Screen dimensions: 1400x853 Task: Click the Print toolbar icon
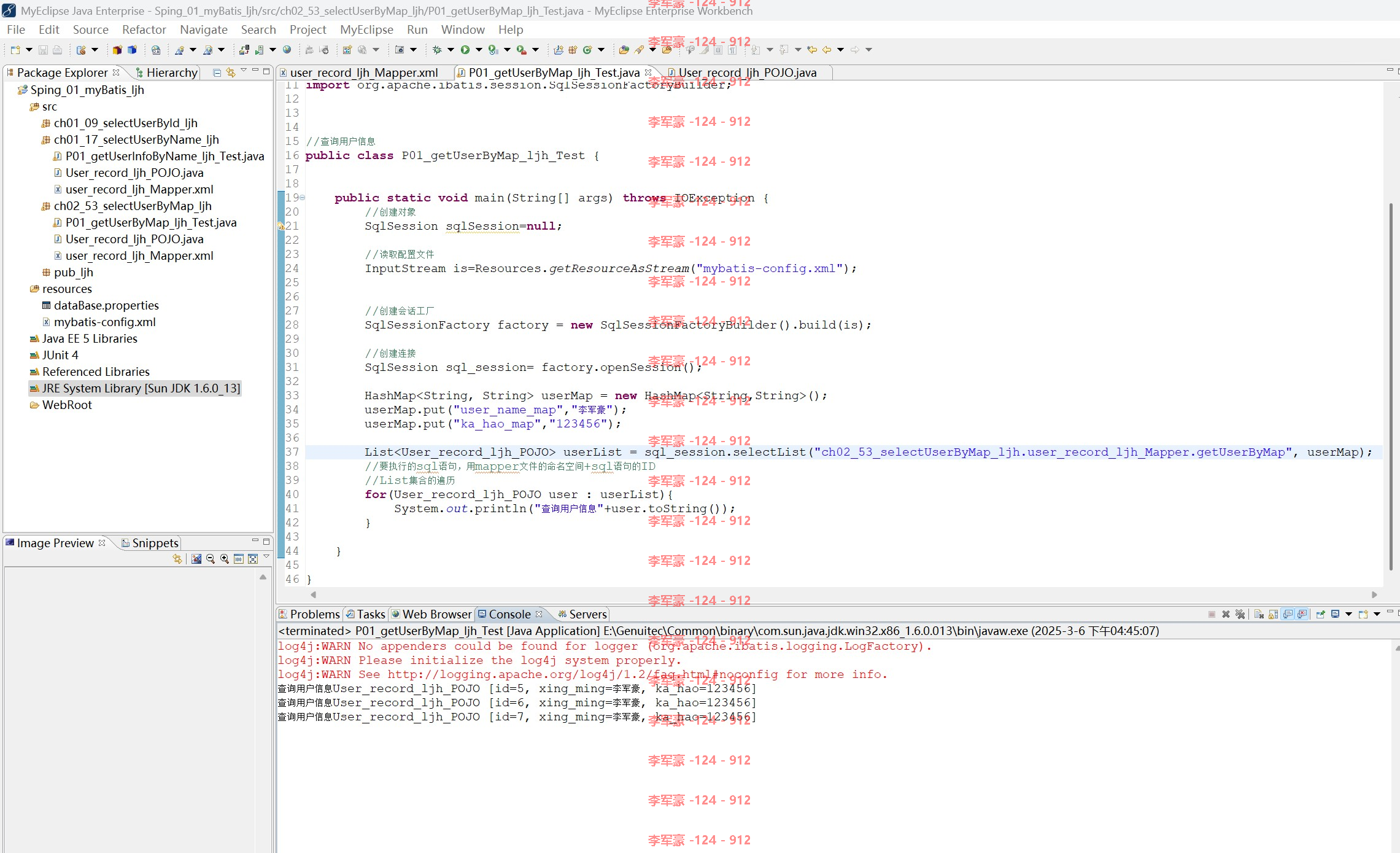[57, 50]
